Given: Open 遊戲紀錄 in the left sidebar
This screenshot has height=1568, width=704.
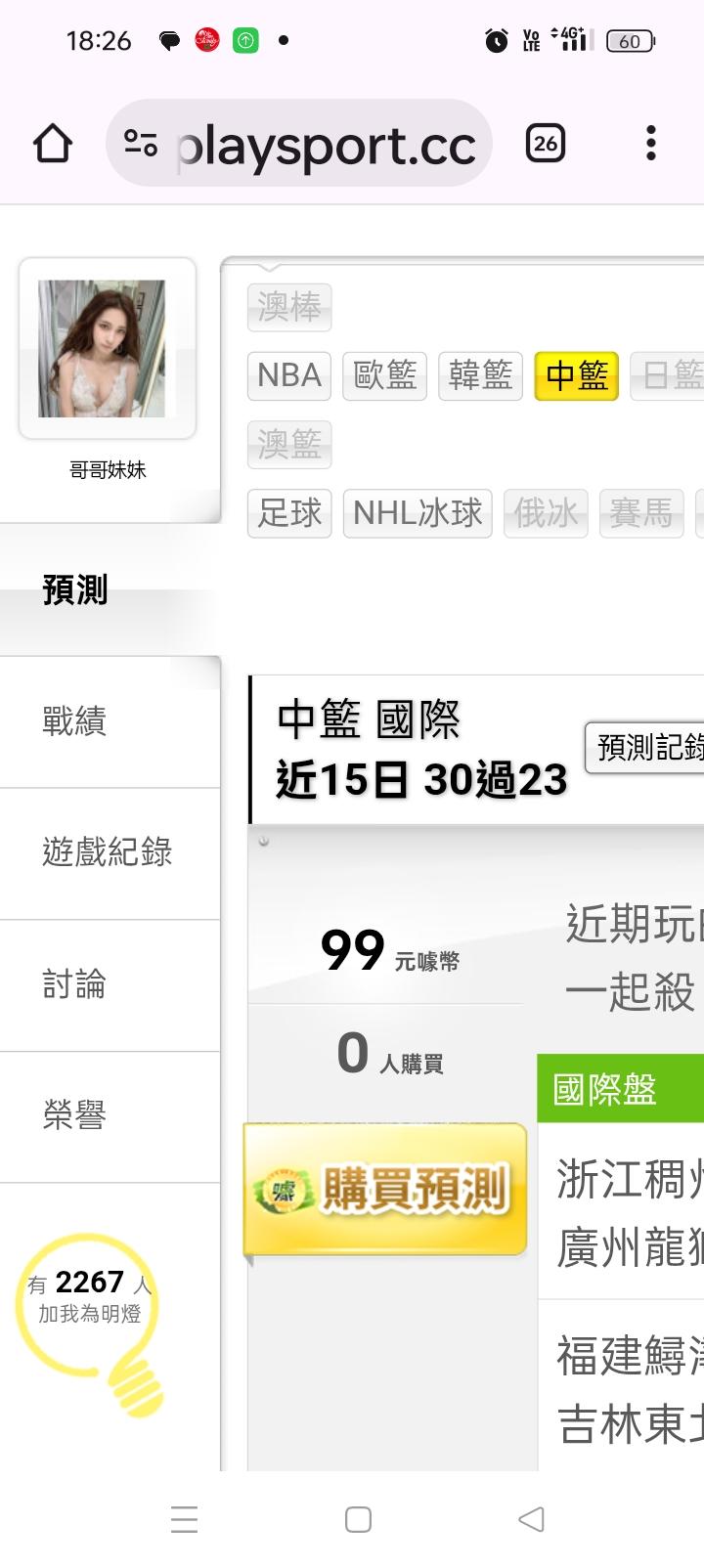Looking at the screenshot, I should click(x=110, y=853).
